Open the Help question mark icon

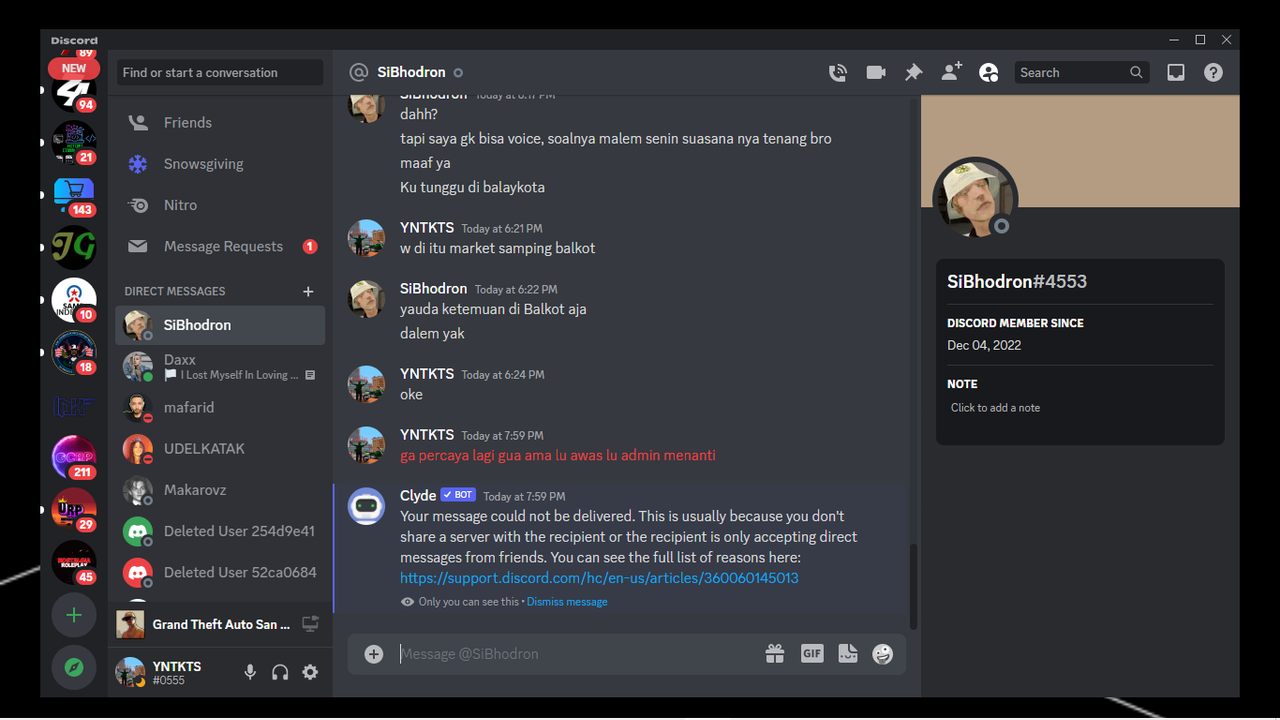(1213, 72)
